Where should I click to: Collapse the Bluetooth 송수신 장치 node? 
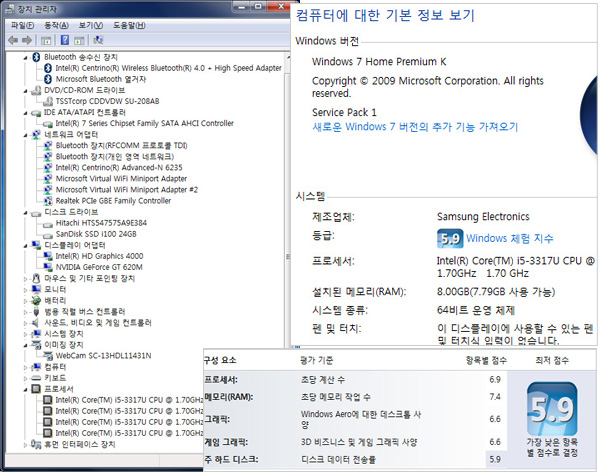(26, 58)
